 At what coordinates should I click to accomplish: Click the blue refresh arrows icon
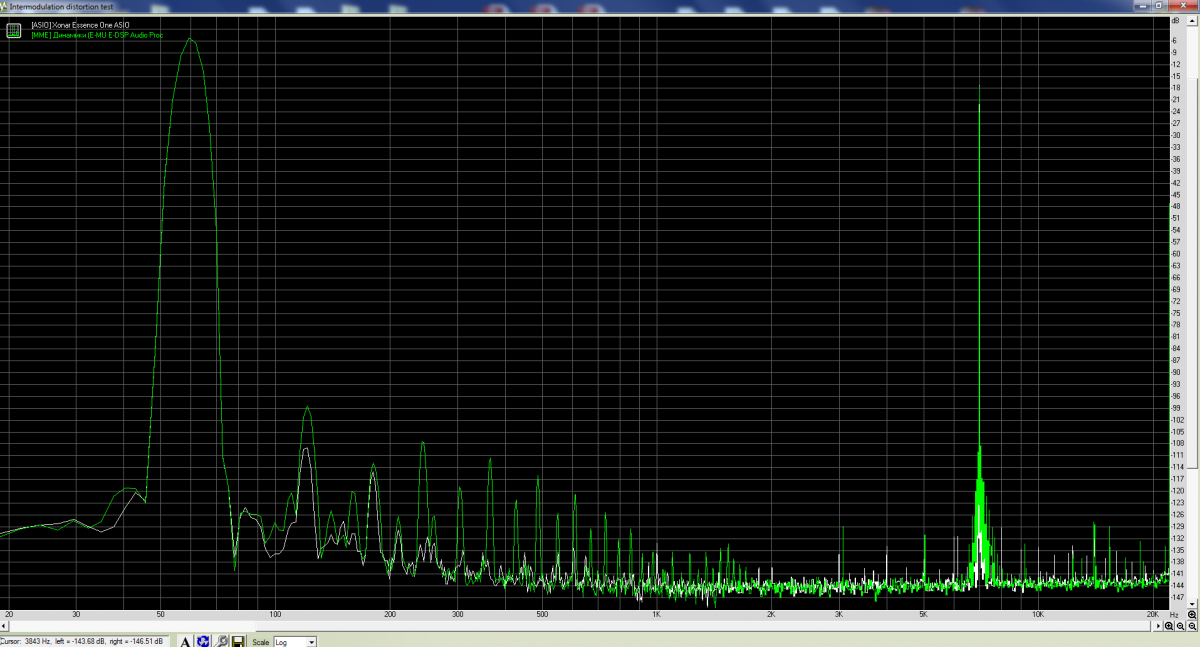[x=203, y=641]
